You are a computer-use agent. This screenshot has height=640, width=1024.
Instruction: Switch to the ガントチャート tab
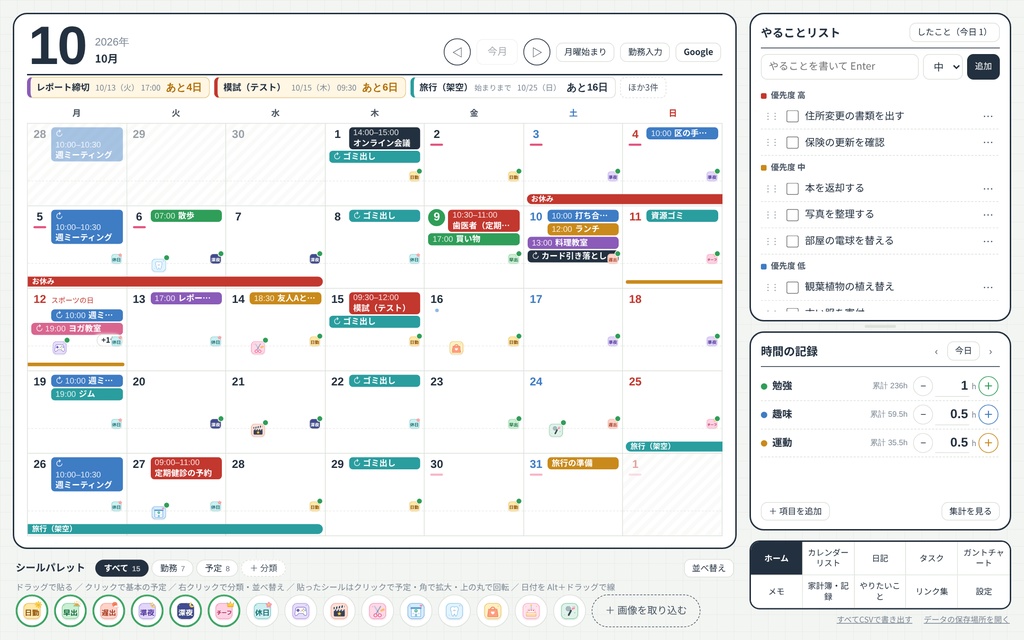[983, 558]
